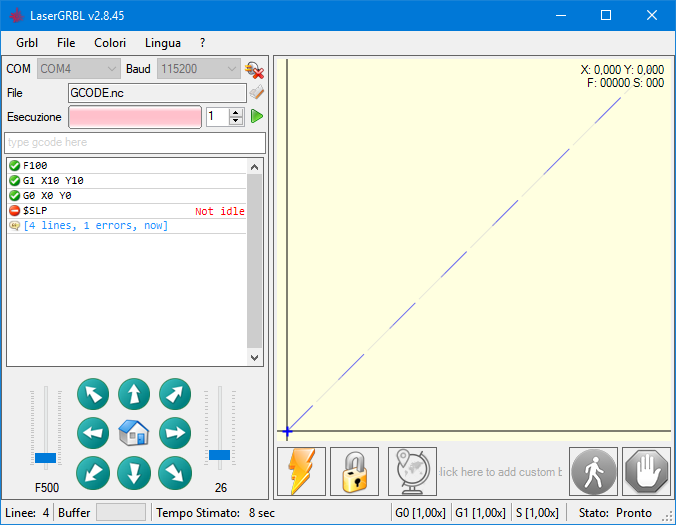The width and height of the screenshot is (676, 525).
Task: Jog left with the west arrow button
Action: coord(93,433)
